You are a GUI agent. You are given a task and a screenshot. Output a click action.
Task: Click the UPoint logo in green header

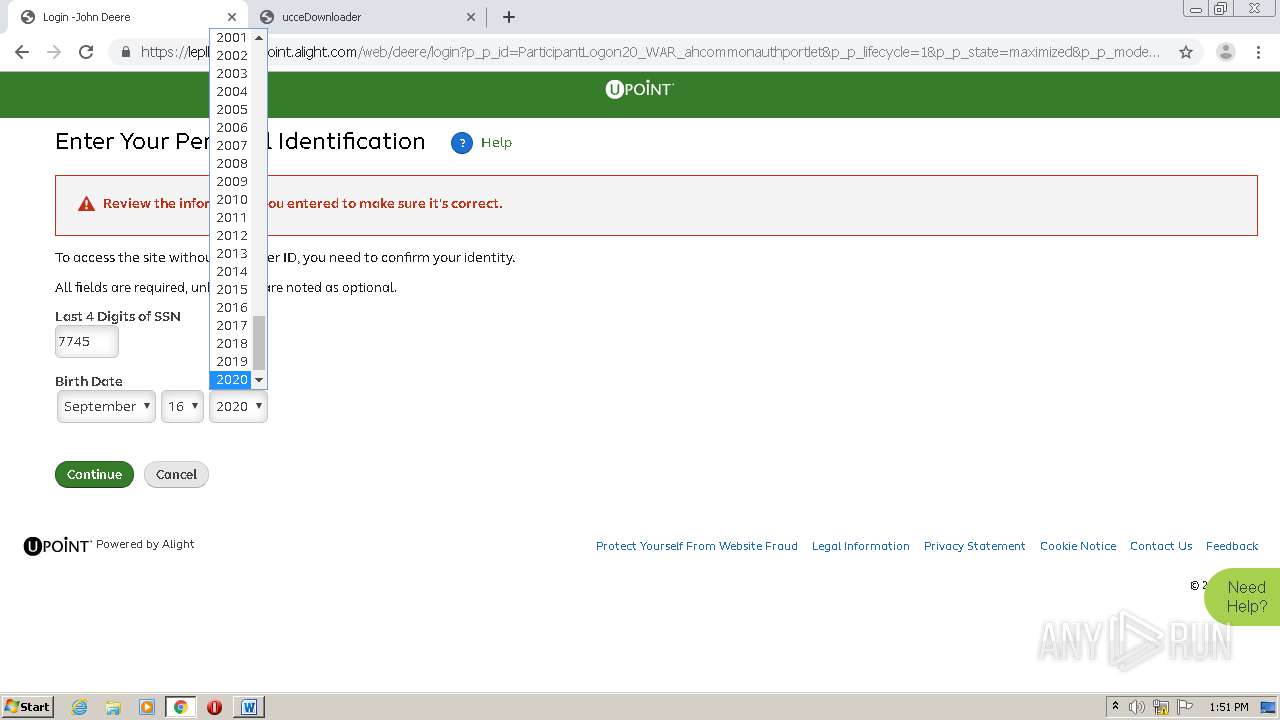[x=640, y=89]
